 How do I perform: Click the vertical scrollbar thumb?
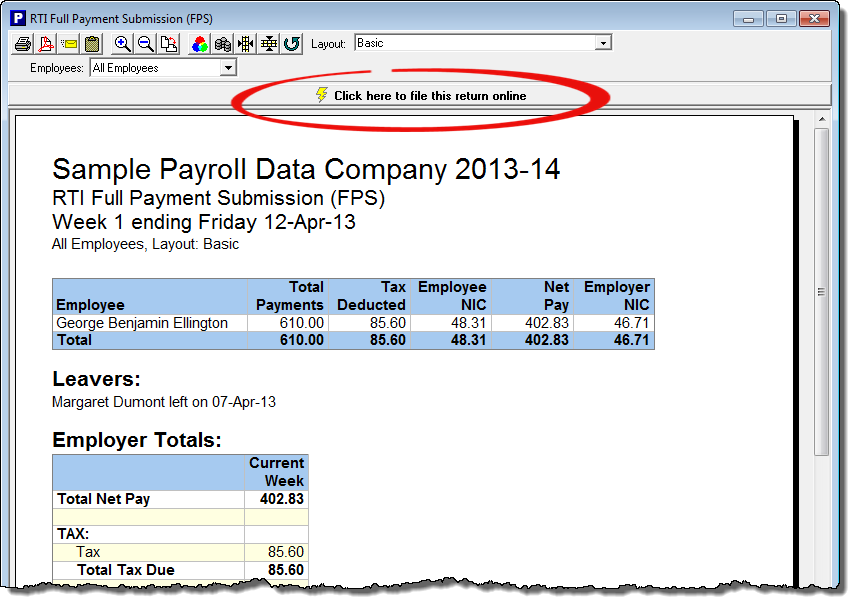click(821, 290)
